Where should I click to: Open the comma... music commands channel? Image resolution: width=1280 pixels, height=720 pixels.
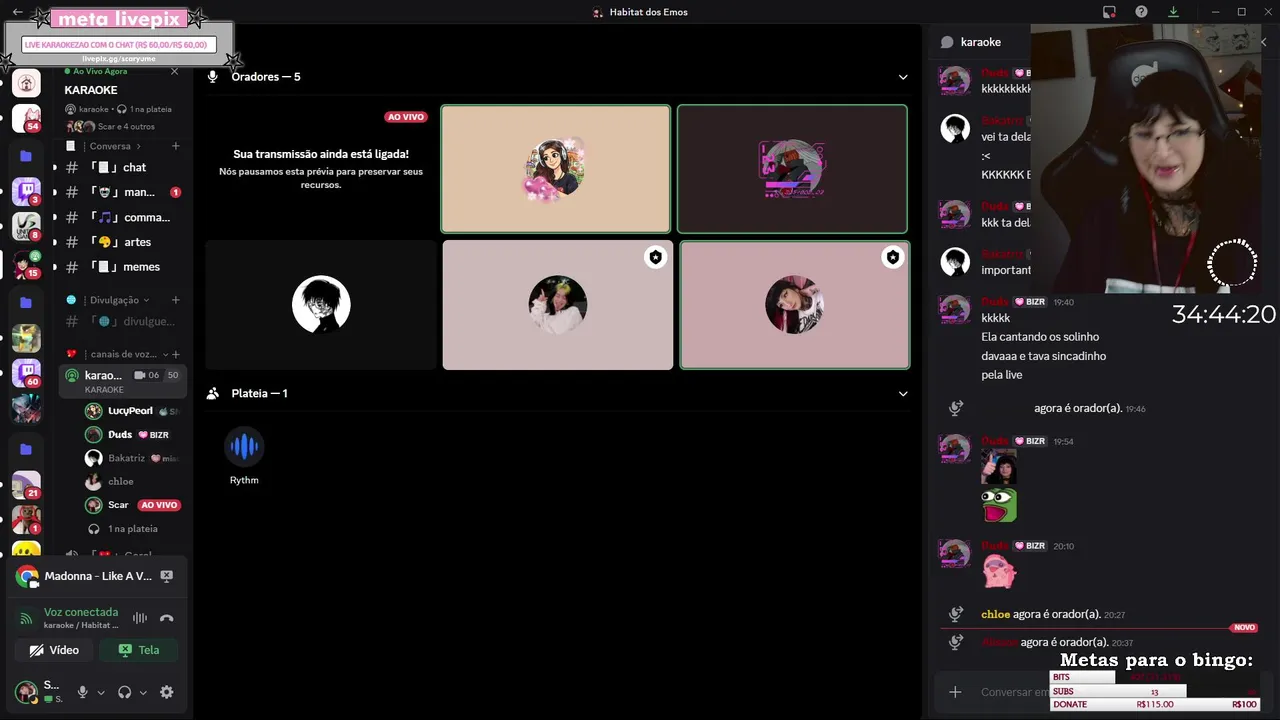pyautogui.click(x=123, y=217)
